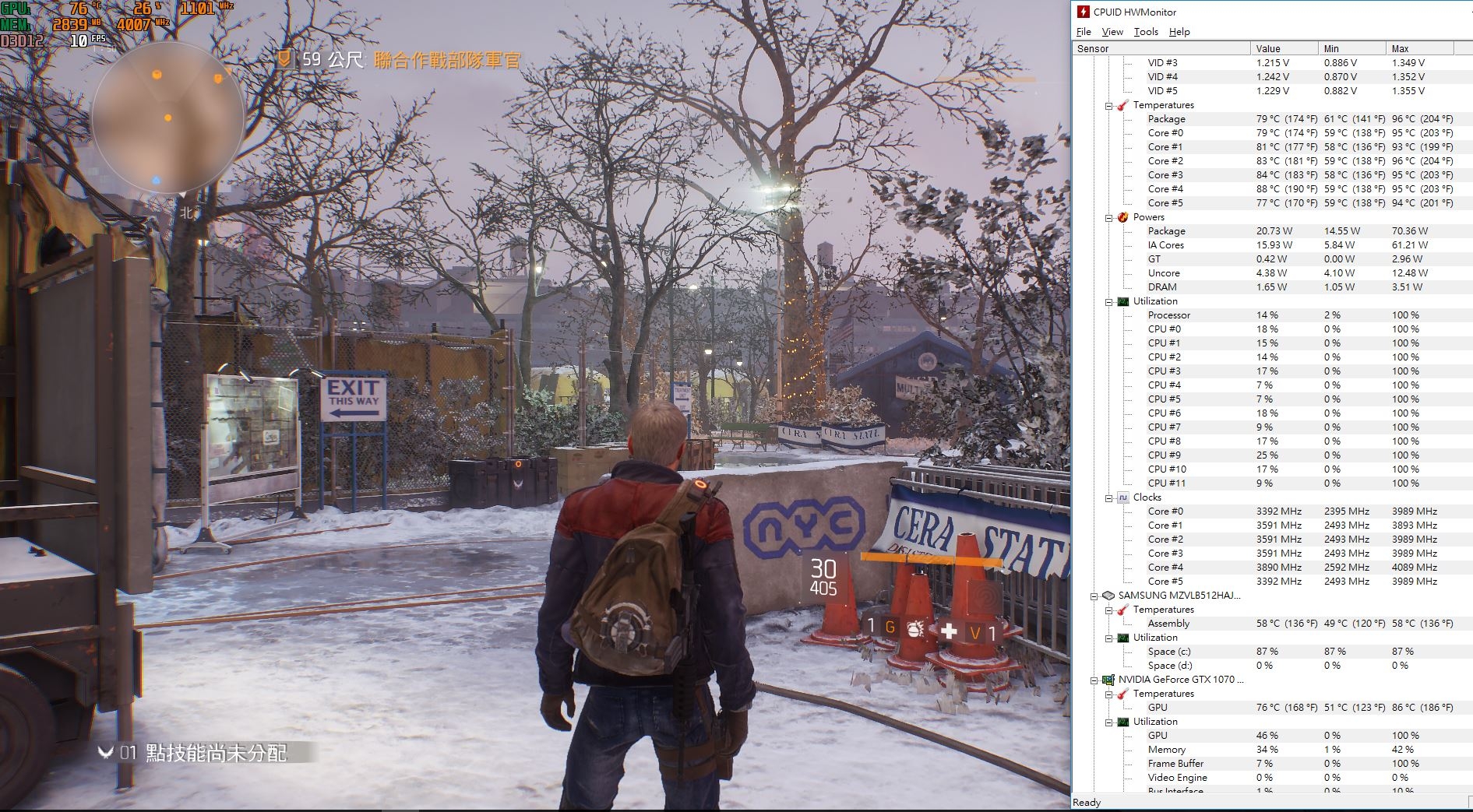
Task: Click the G skill slot icon
Action: point(890,627)
